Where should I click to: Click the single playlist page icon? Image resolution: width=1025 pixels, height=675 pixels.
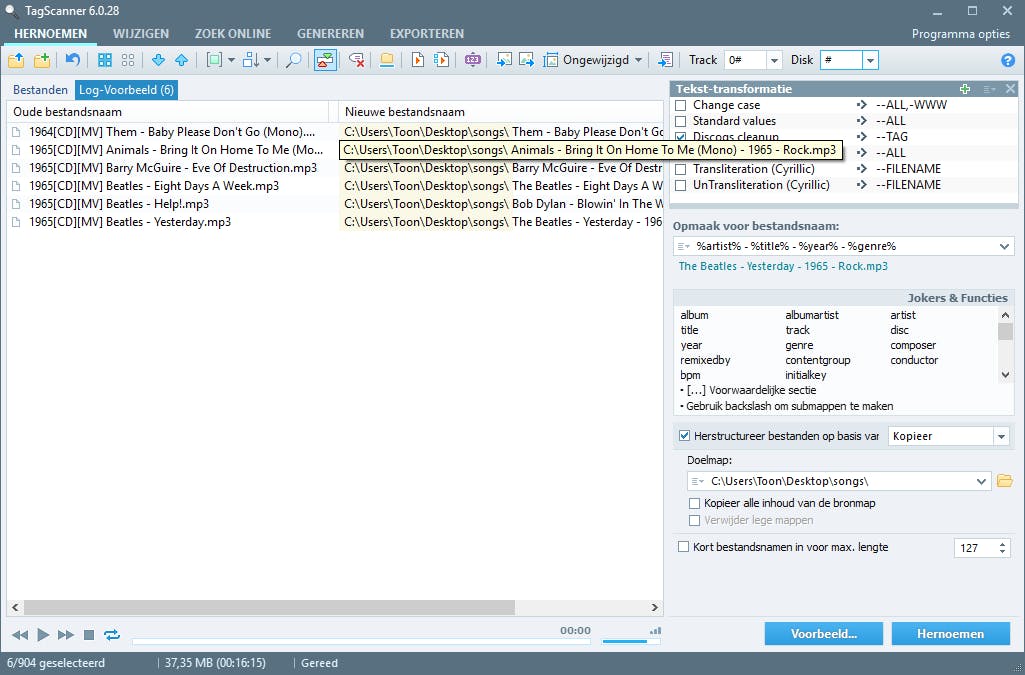tap(417, 60)
